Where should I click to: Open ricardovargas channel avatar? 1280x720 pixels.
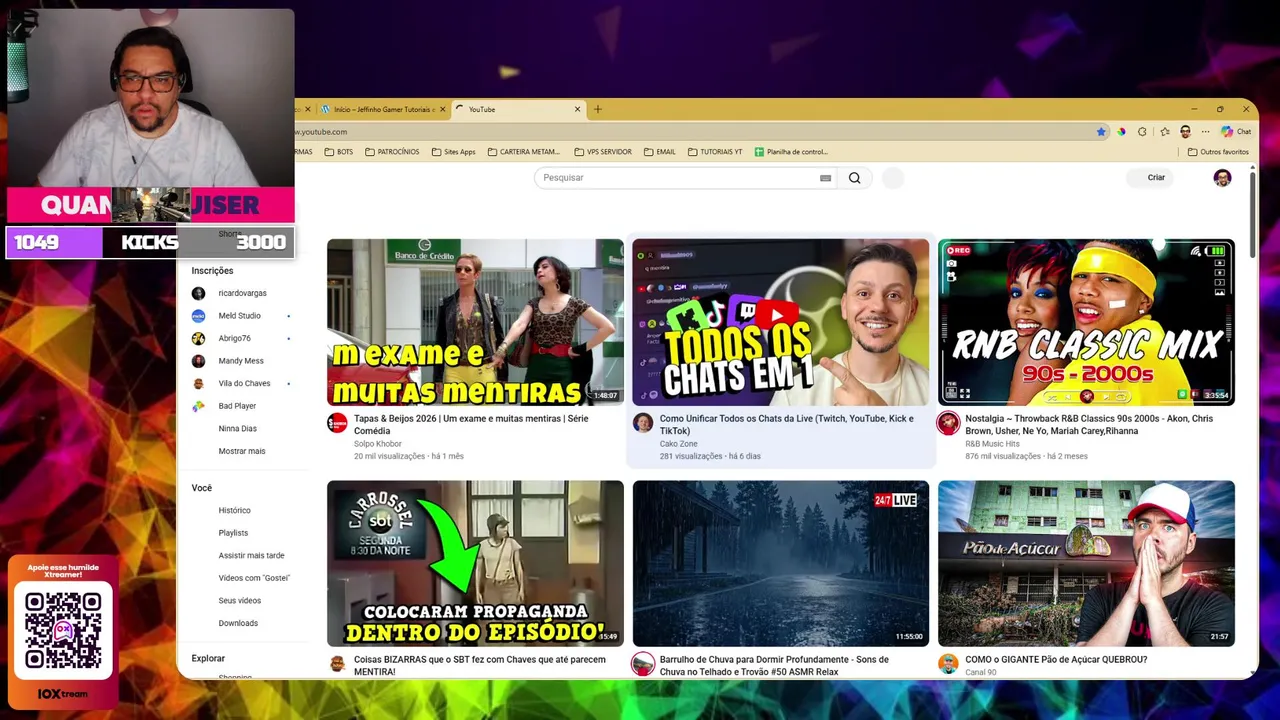tap(198, 293)
